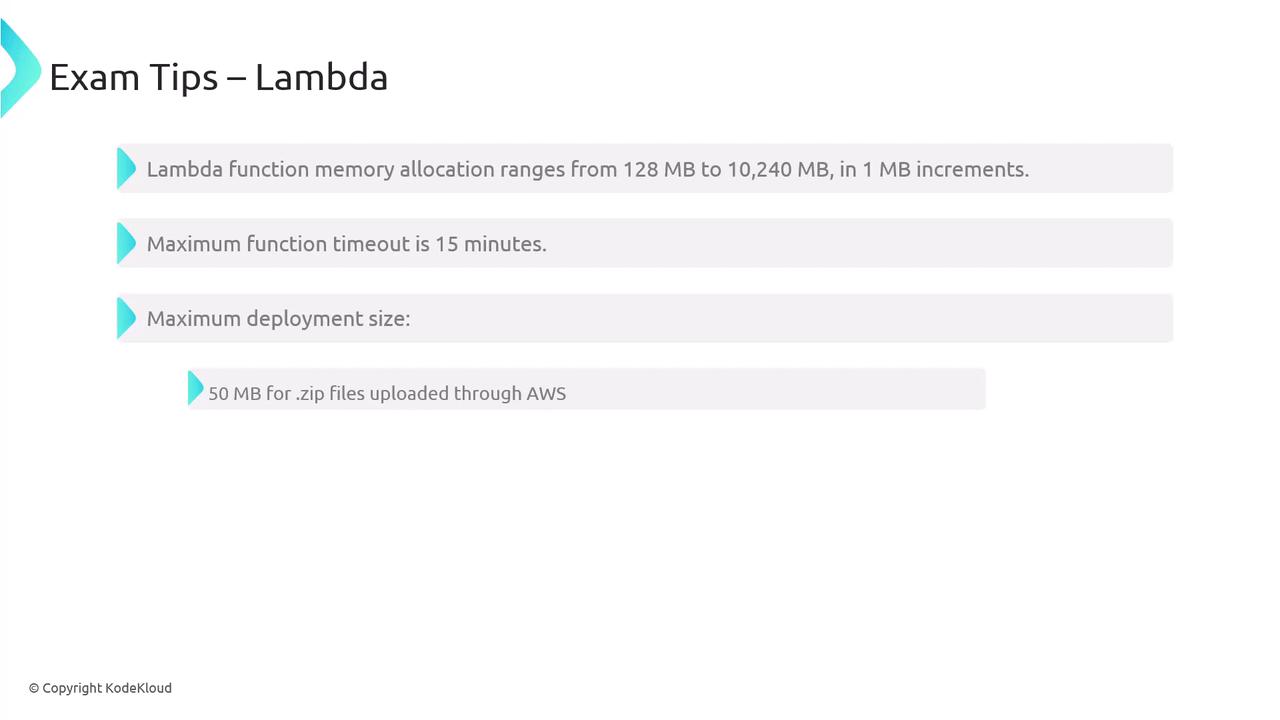Click the copyright symbol in the footer
The width and height of the screenshot is (1280, 720).
pyautogui.click(x=34, y=688)
